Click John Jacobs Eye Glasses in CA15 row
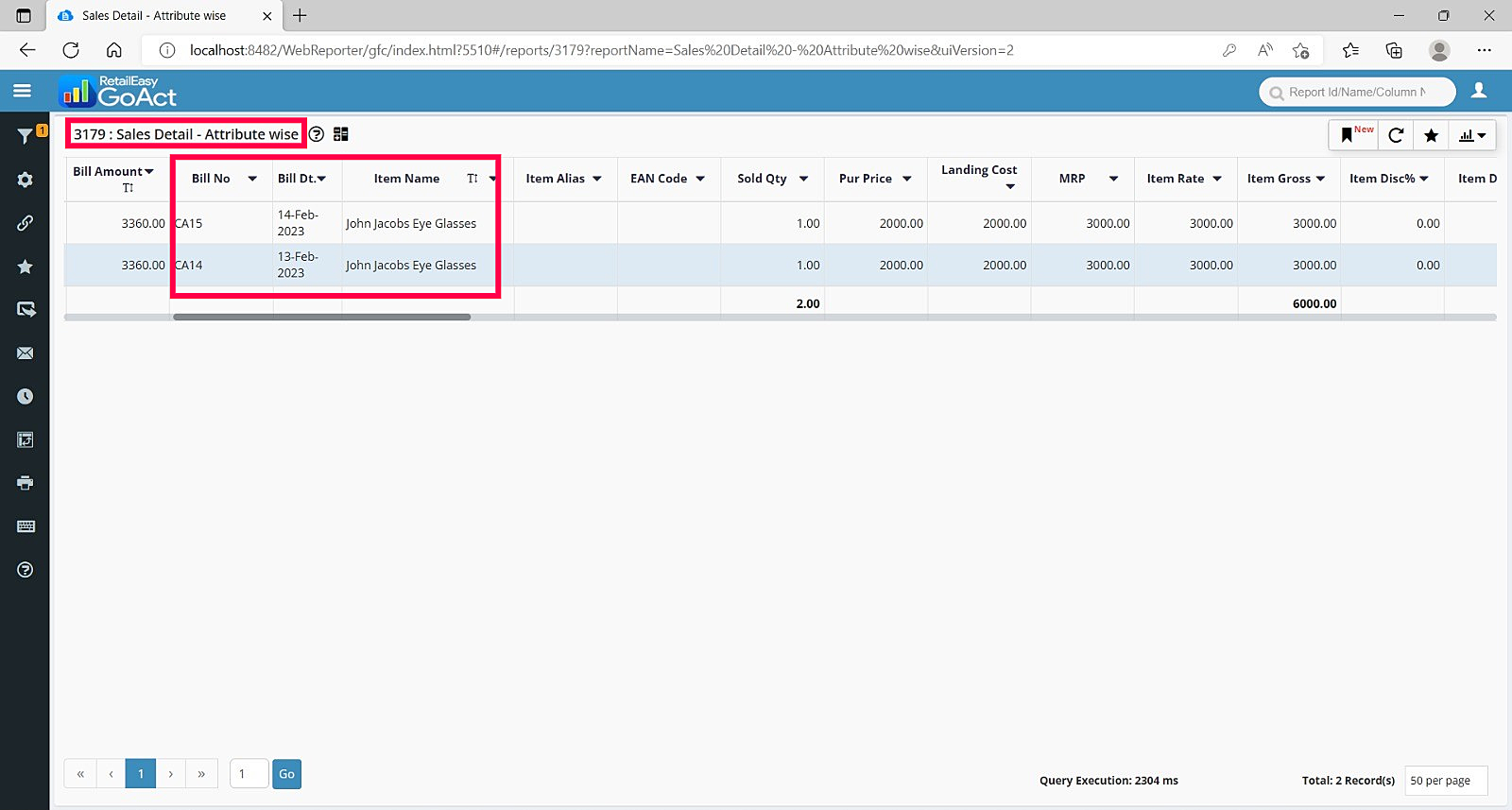This screenshot has width=1512, height=810. (411, 224)
